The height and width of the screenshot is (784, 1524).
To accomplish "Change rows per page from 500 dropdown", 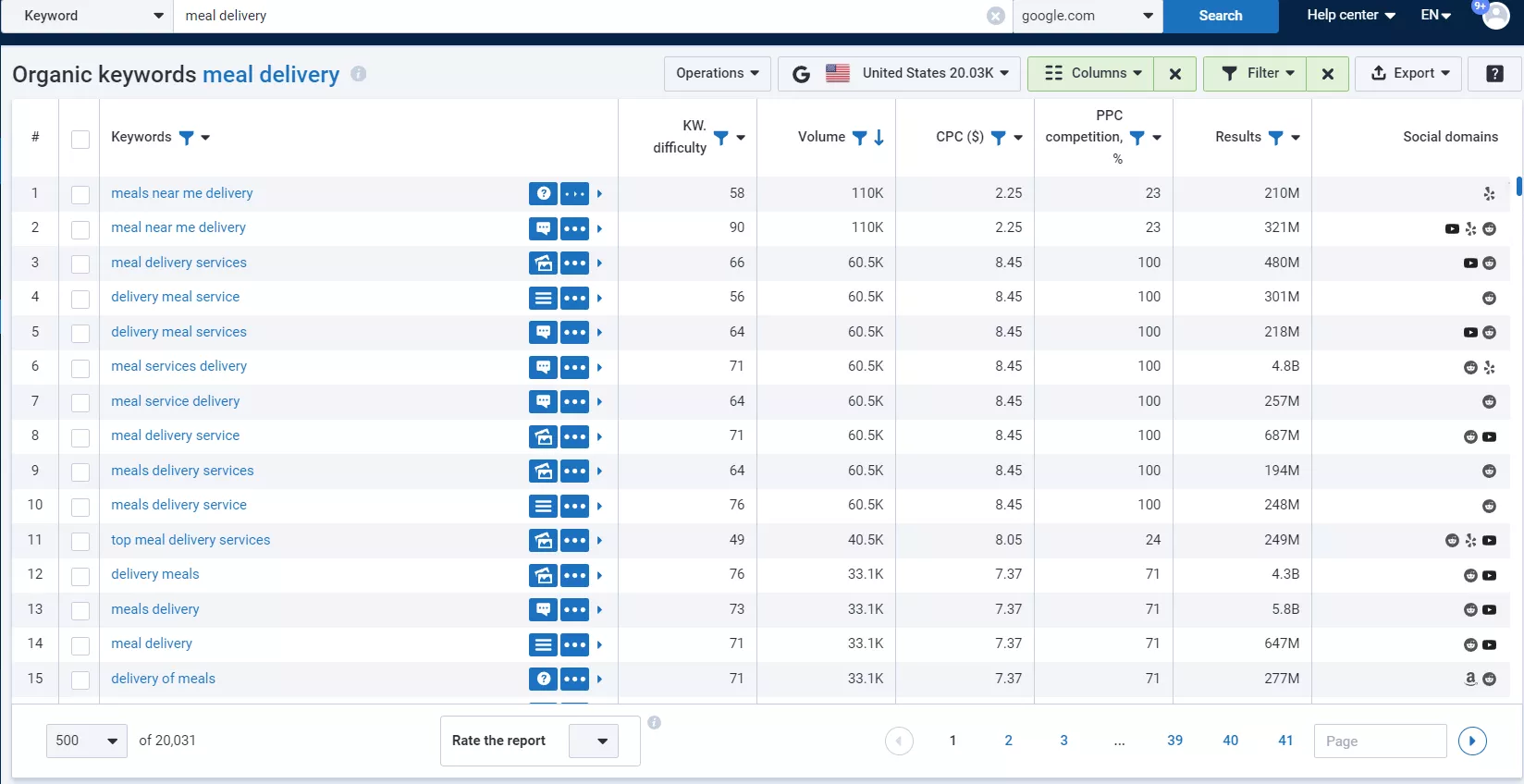I will 87,741.
